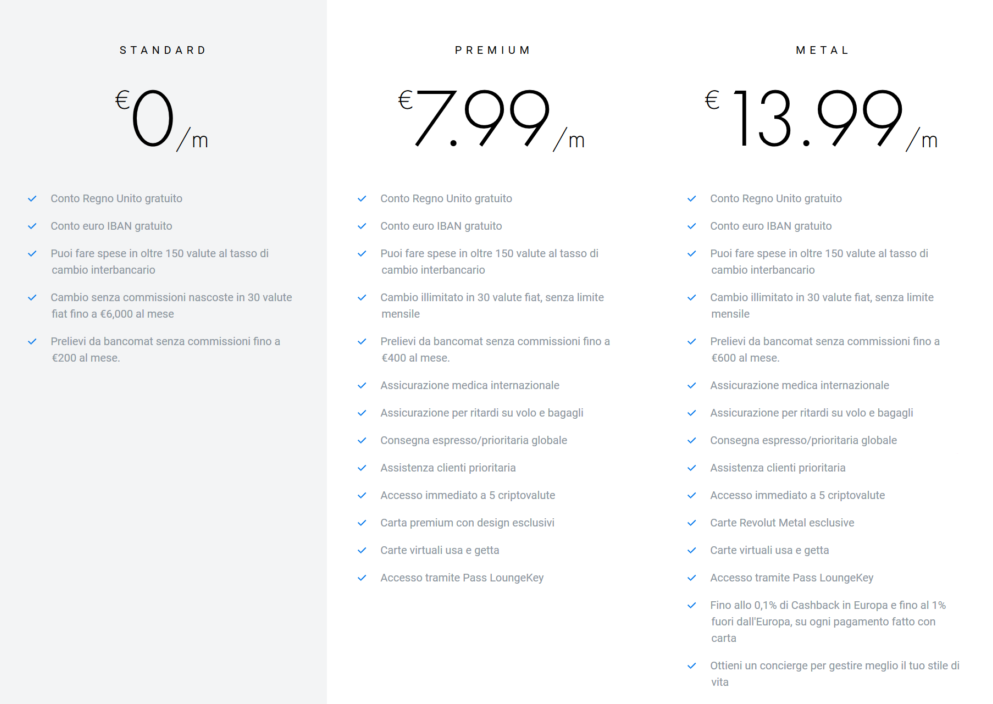Click Metal 'Accesso immediato a 5 criptovalute' text
993x704 pixels.
coord(797,496)
